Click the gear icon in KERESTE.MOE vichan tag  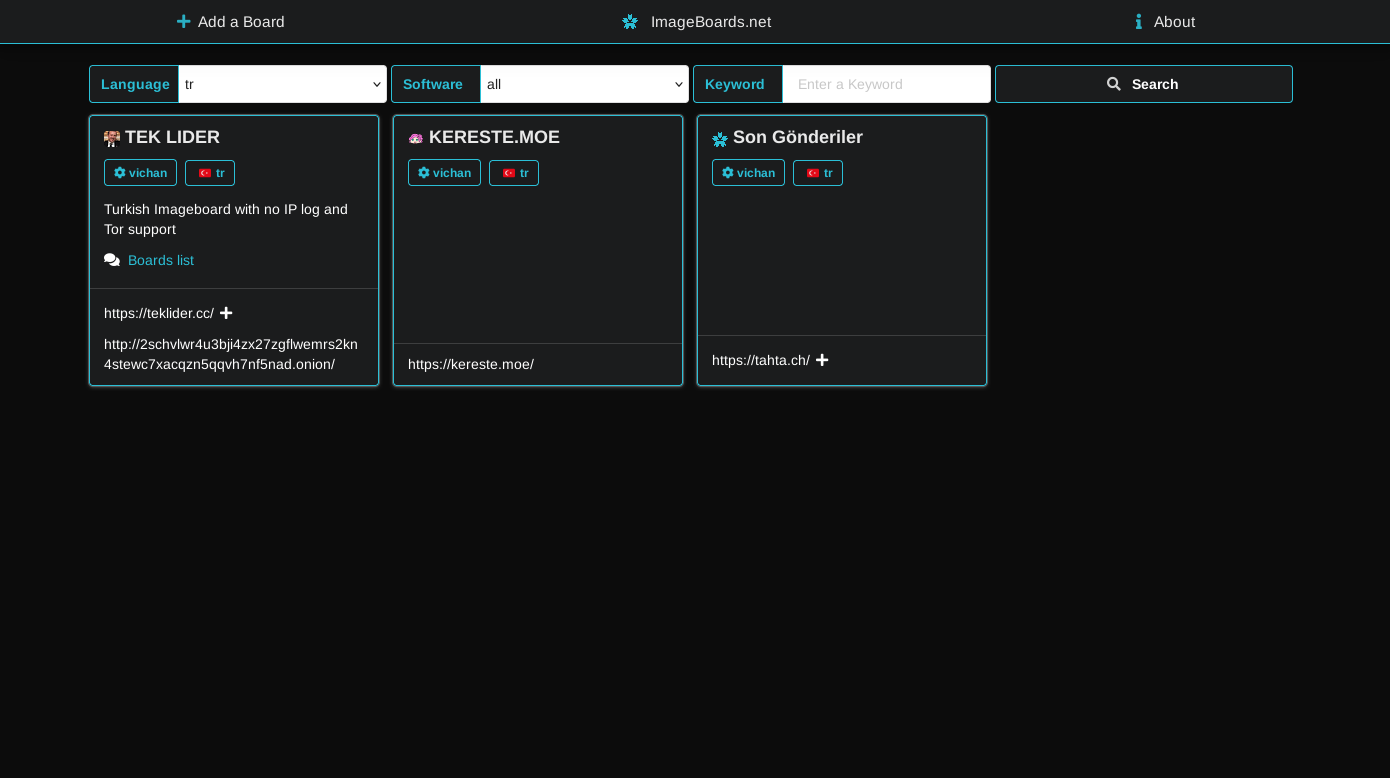[424, 173]
